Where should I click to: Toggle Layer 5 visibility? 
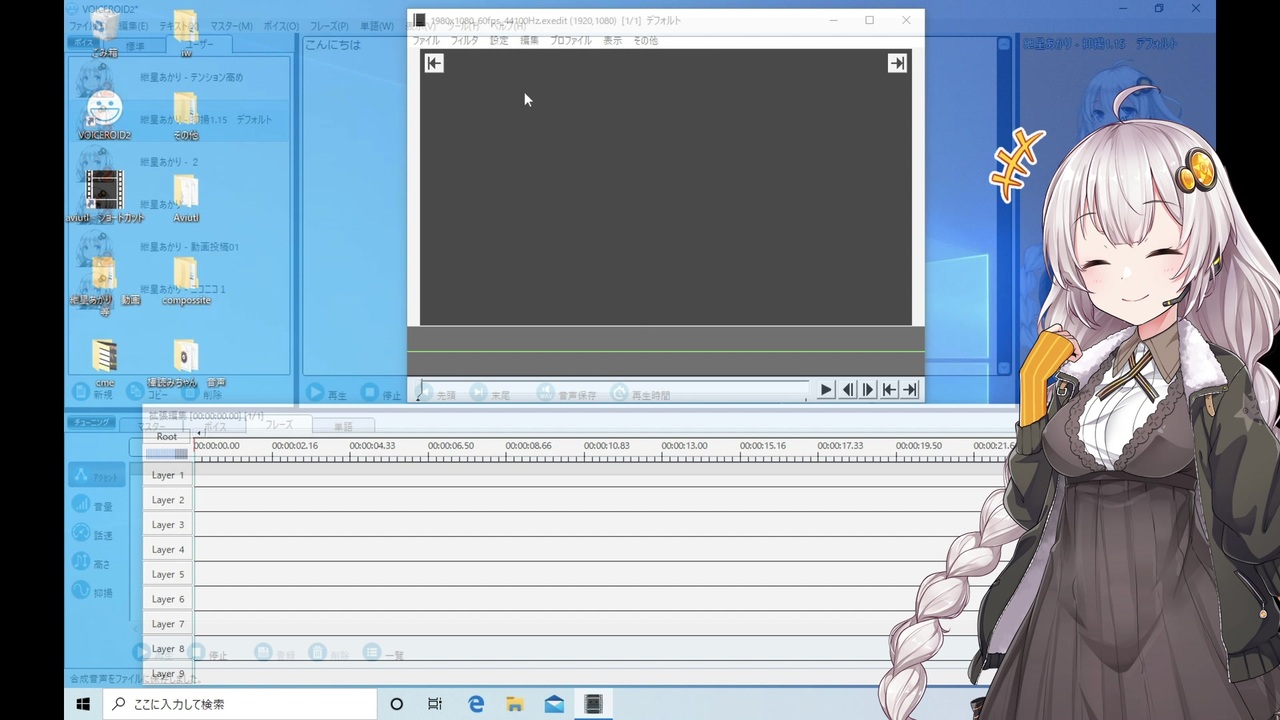click(168, 575)
